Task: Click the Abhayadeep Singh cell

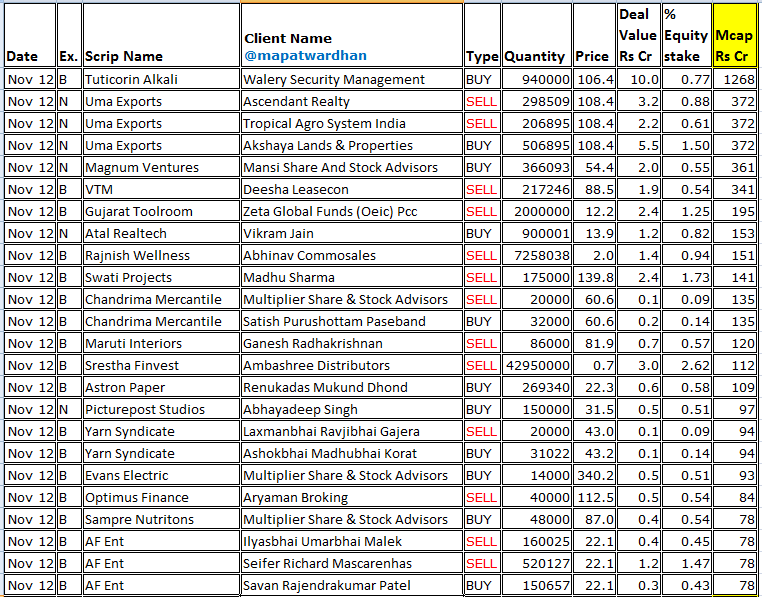Action: (352, 409)
